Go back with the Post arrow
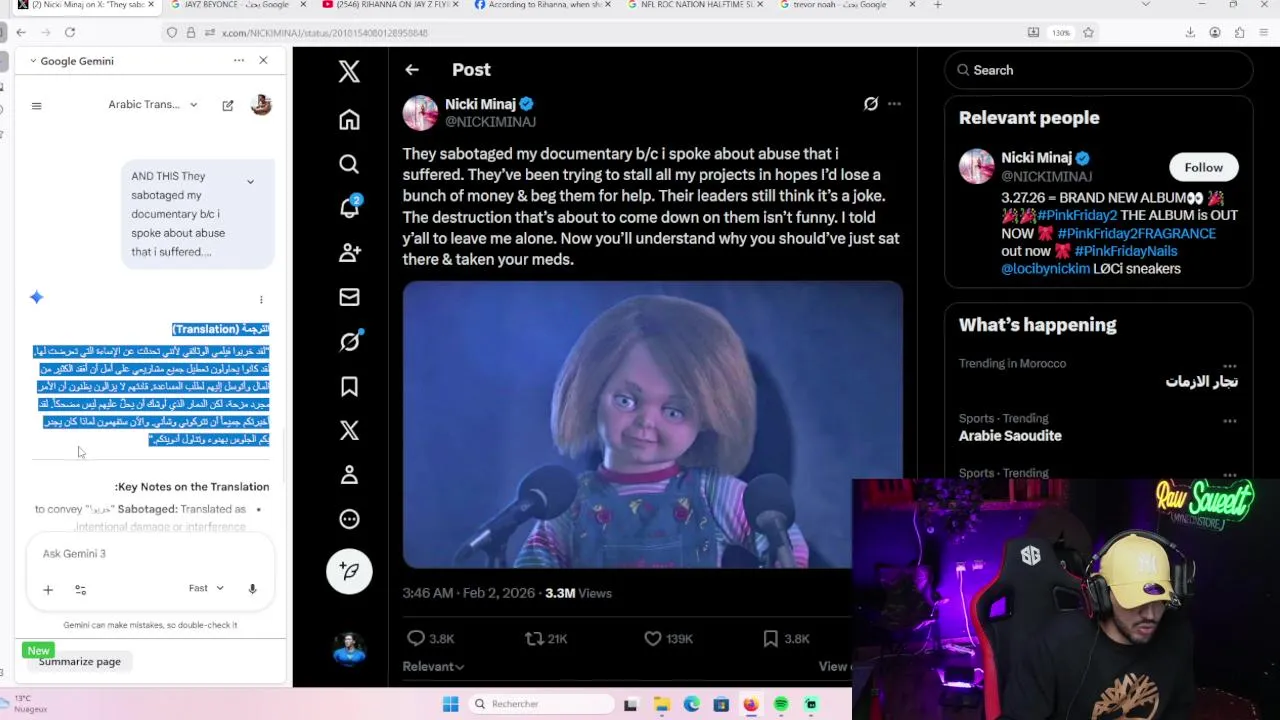 [412, 70]
